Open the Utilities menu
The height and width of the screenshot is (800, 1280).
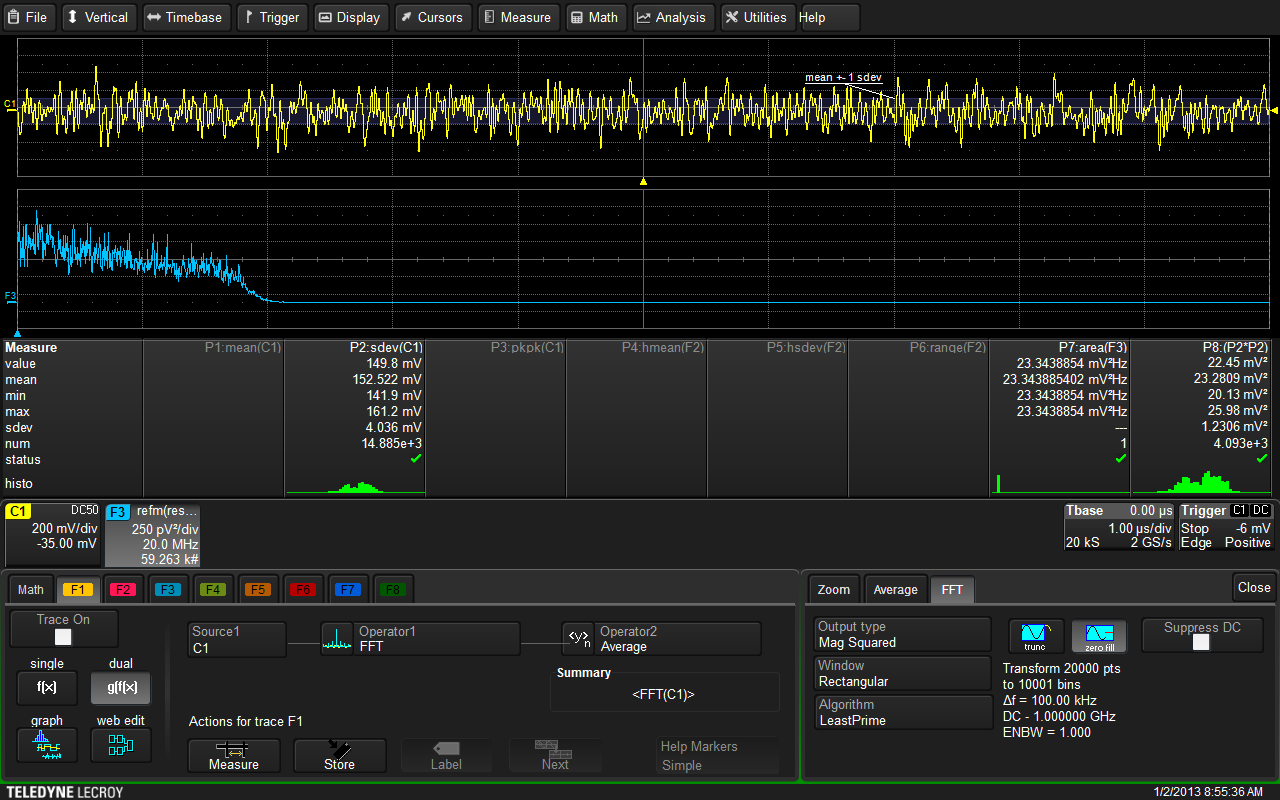757,17
